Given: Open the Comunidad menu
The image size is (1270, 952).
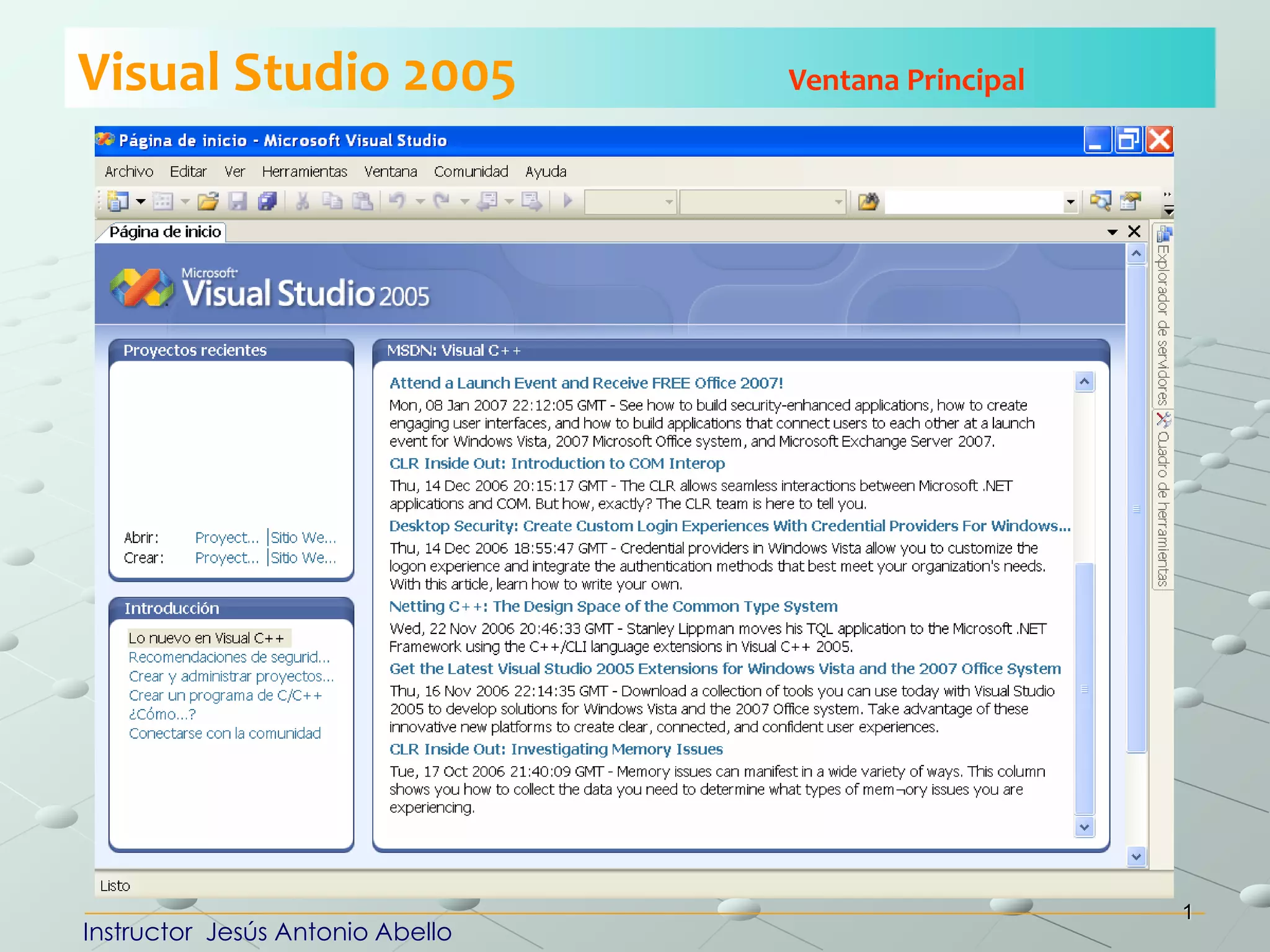Looking at the screenshot, I should tap(471, 172).
